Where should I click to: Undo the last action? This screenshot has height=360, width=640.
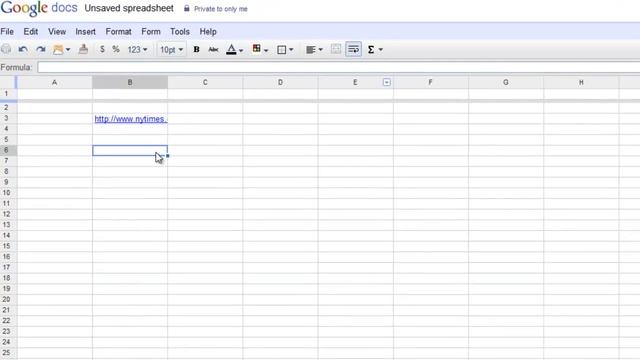point(23,49)
